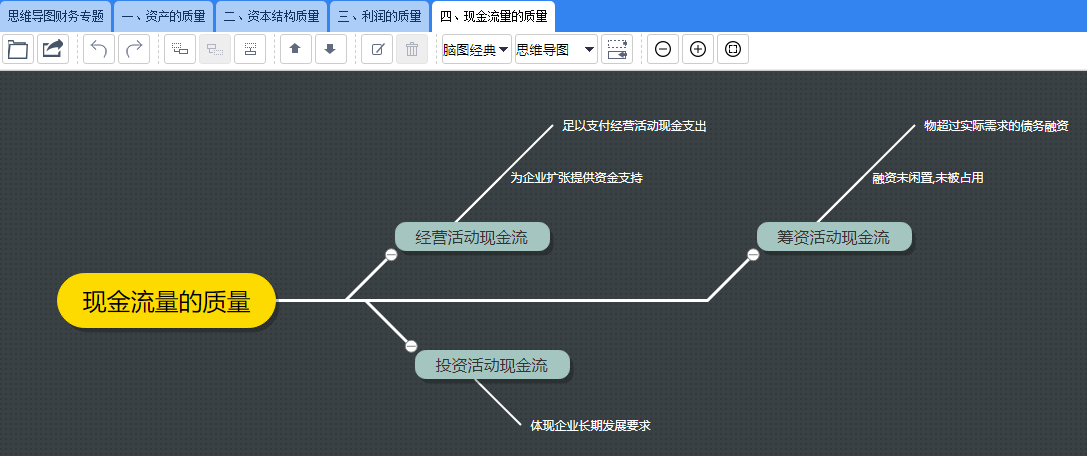Undo the last action
1087x456 pixels.
click(99, 49)
